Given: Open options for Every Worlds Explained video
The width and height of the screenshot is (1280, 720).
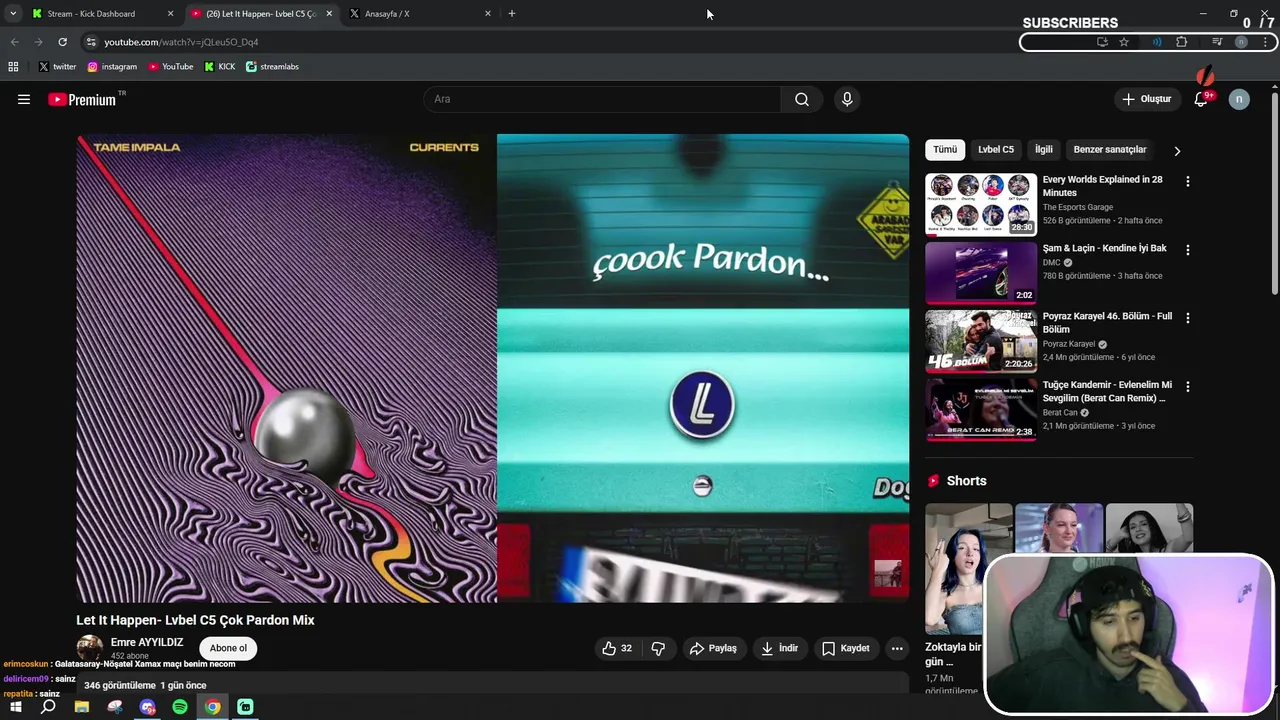Looking at the screenshot, I should [x=1187, y=182].
